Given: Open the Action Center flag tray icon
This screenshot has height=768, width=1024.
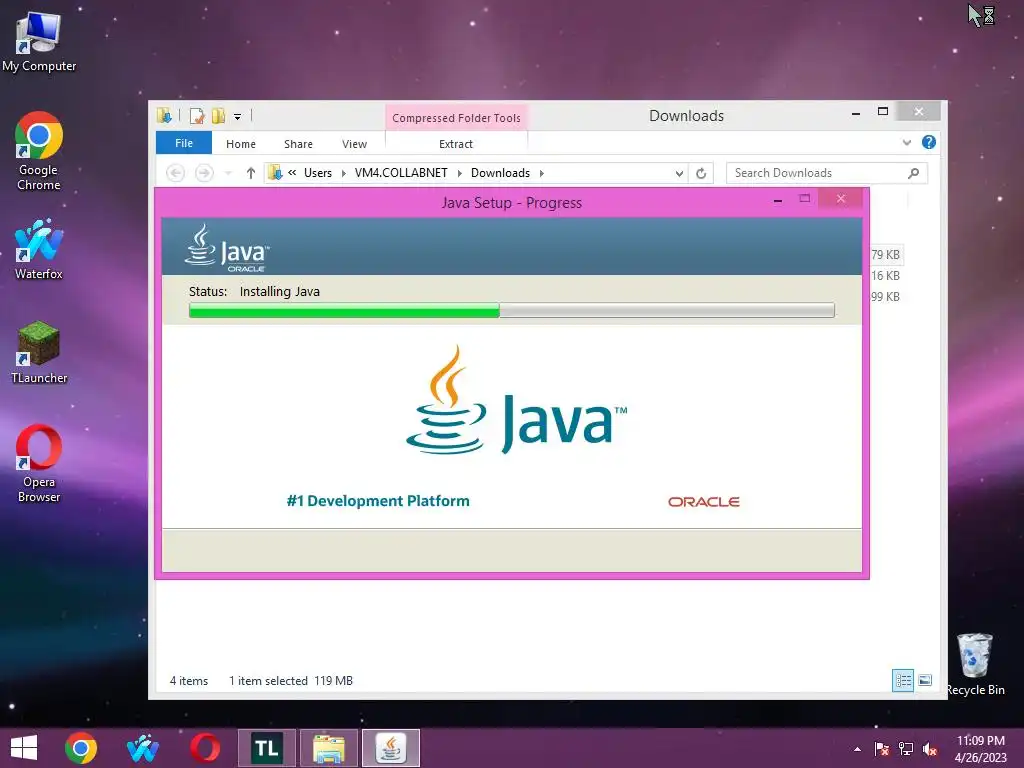Looking at the screenshot, I should 882,749.
